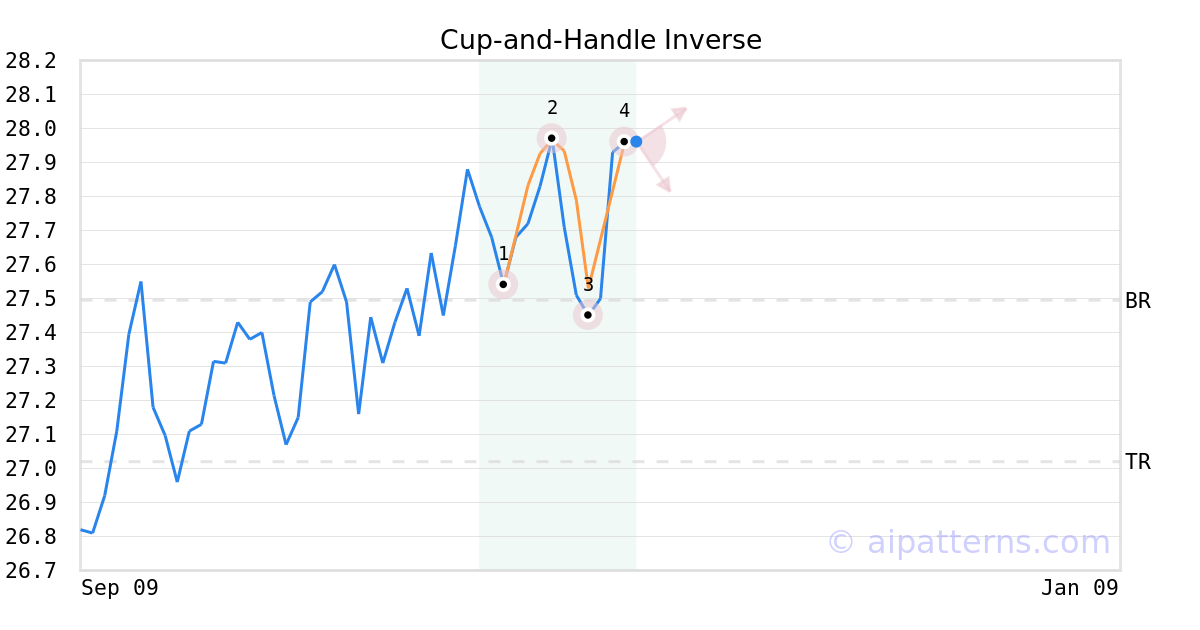Click the blue current price dot
This screenshot has height=630, width=1200.
(636, 142)
